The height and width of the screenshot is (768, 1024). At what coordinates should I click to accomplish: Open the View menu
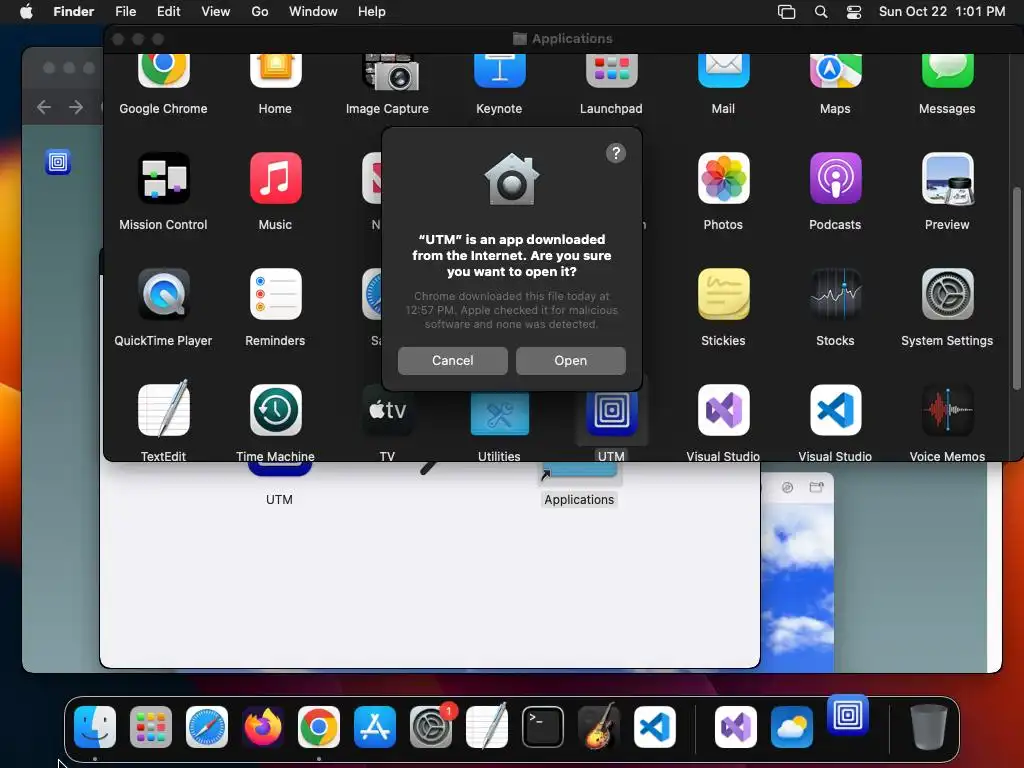[216, 12]
